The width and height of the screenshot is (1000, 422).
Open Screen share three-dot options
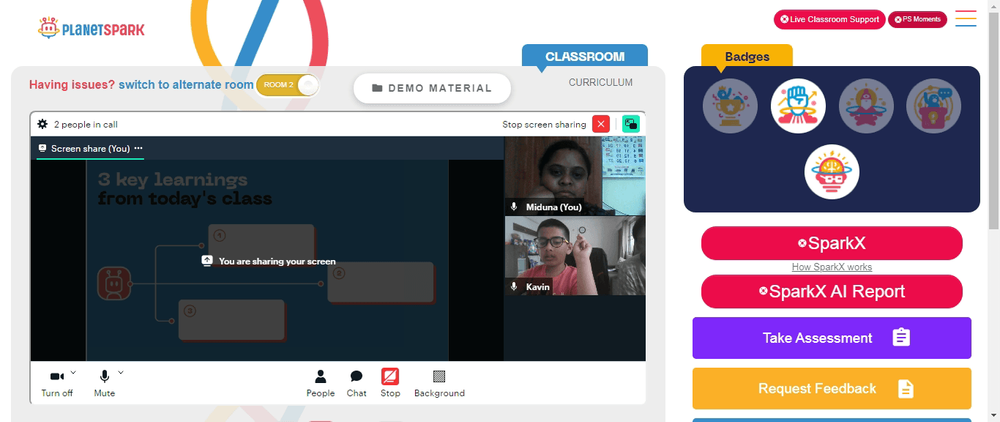pyautogui.click(x=138, y=149)
